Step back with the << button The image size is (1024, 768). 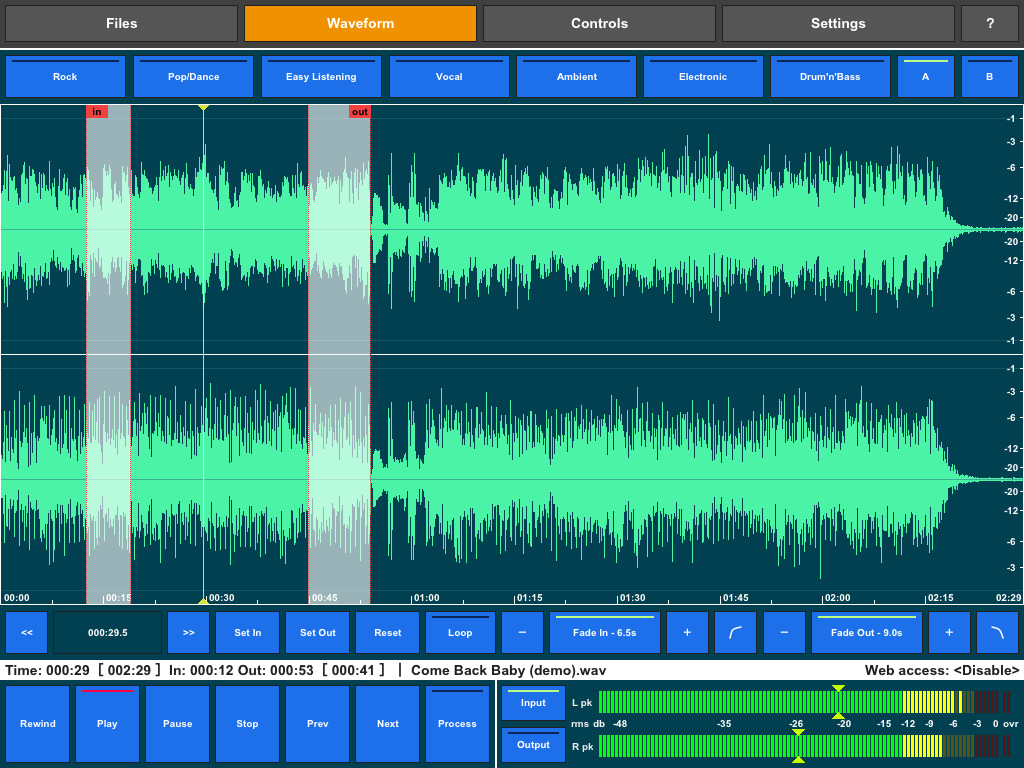(27, 632)
